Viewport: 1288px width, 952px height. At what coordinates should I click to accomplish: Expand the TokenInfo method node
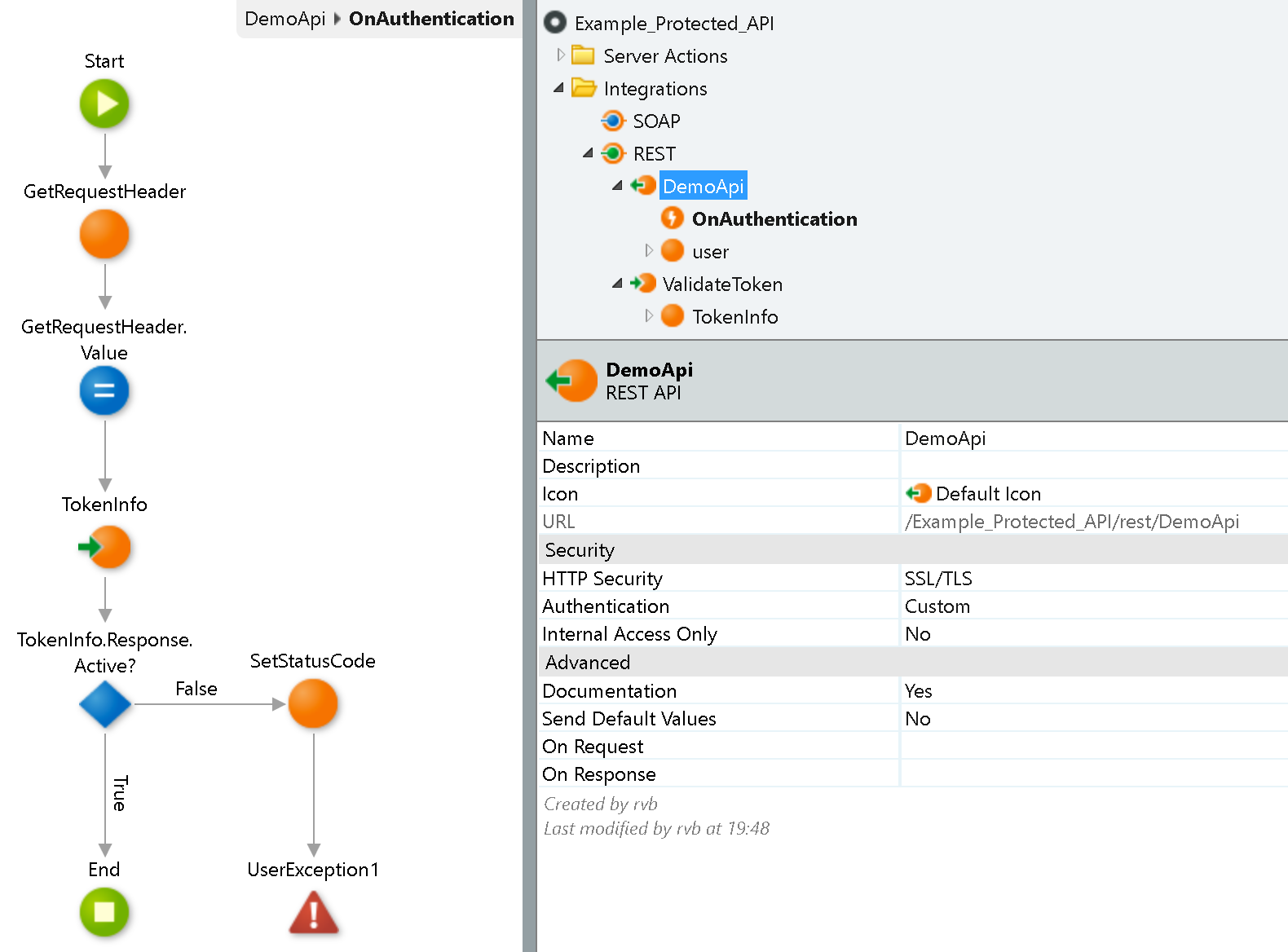pyautogui.click(x=649, y=315)
